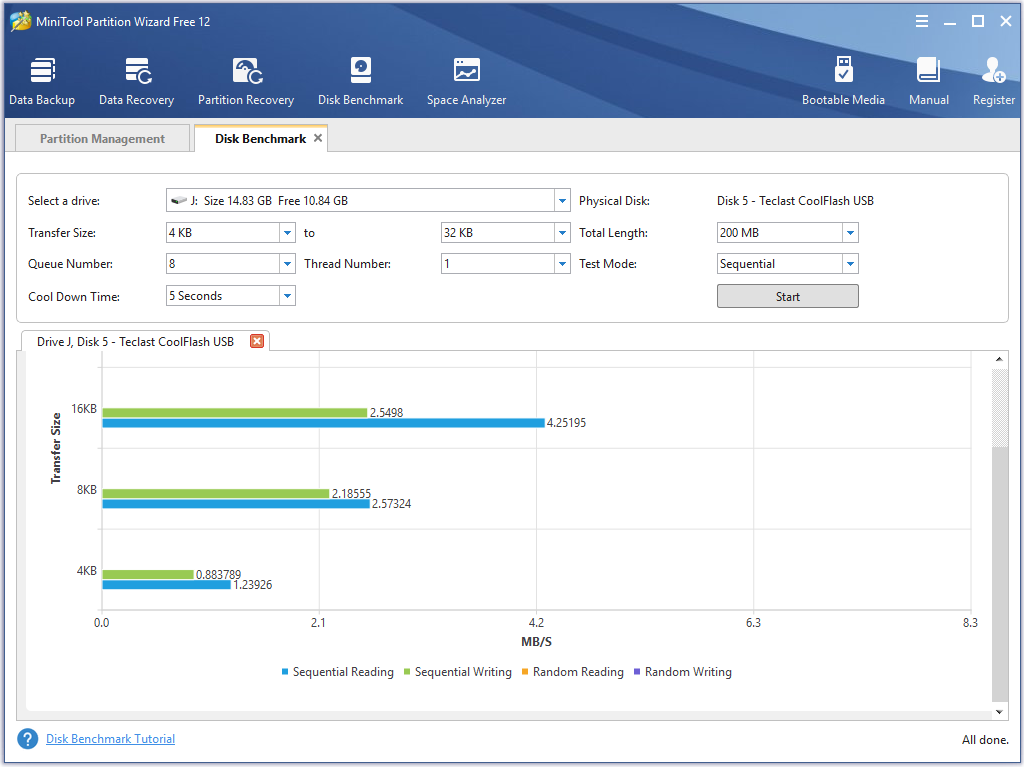The image size is (1024, 767).
Task: Create Bootable Media
Action: [x=843, y=81]
